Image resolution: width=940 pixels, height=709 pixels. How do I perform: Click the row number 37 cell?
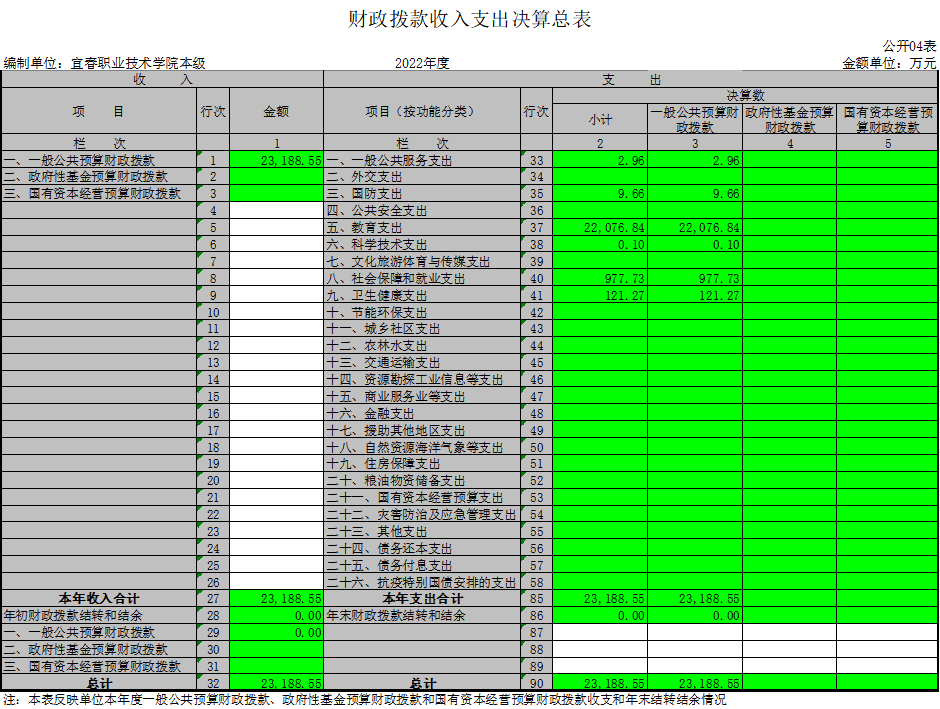(536, 228)
